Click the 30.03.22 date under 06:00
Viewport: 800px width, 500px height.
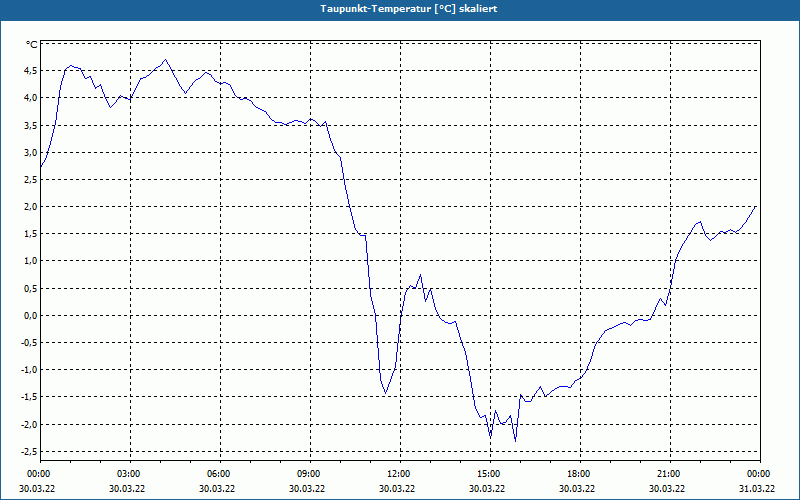217,488
